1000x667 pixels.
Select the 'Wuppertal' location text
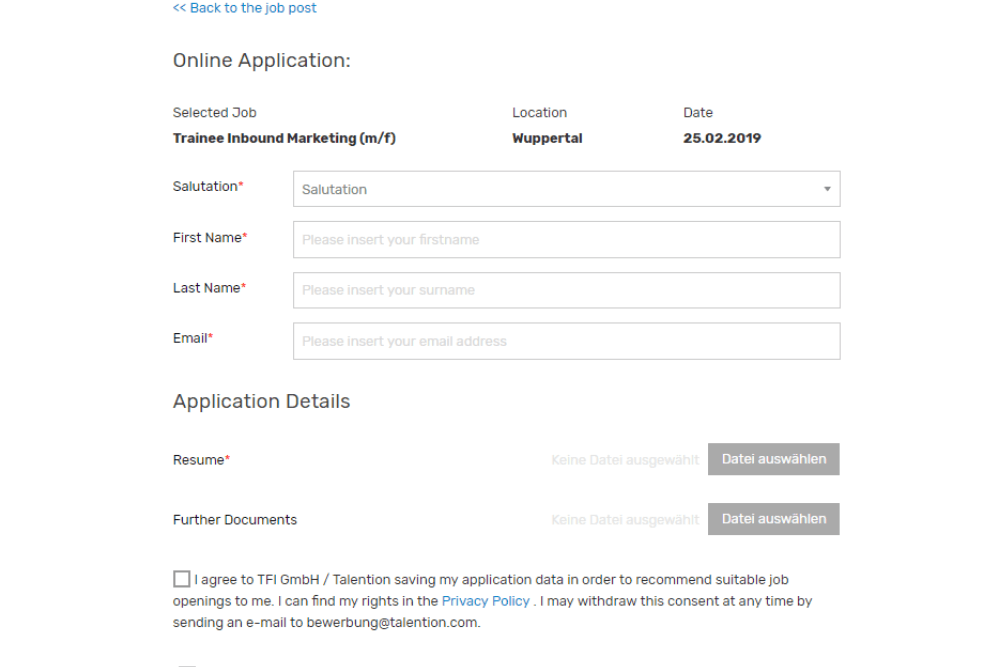pyautogui.click(x=547, y=138)
